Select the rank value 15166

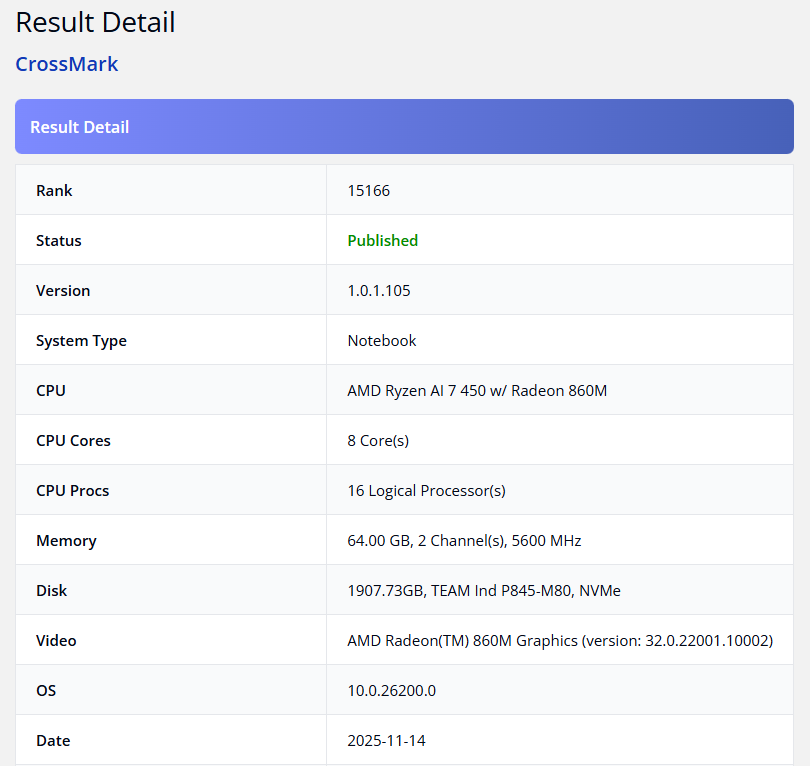click(369, 190)
